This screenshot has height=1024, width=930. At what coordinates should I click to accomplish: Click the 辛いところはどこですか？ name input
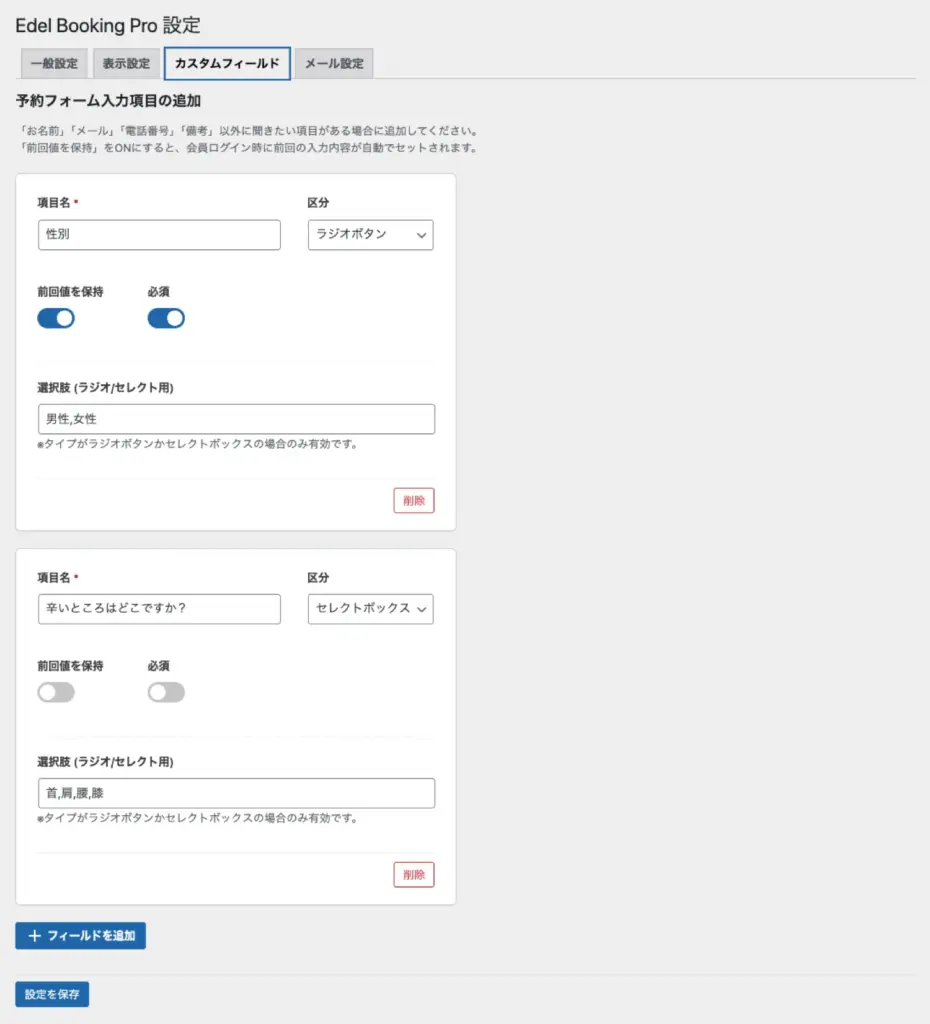point(159,609)
